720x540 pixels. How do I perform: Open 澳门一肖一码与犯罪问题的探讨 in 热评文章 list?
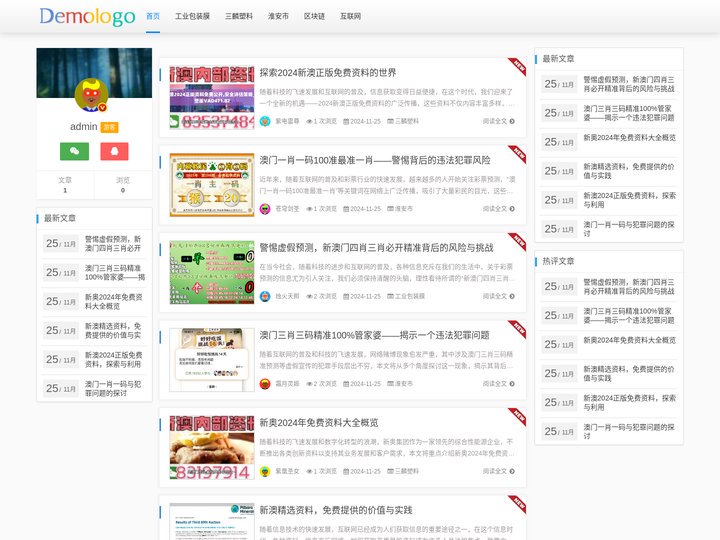point(629,431)
